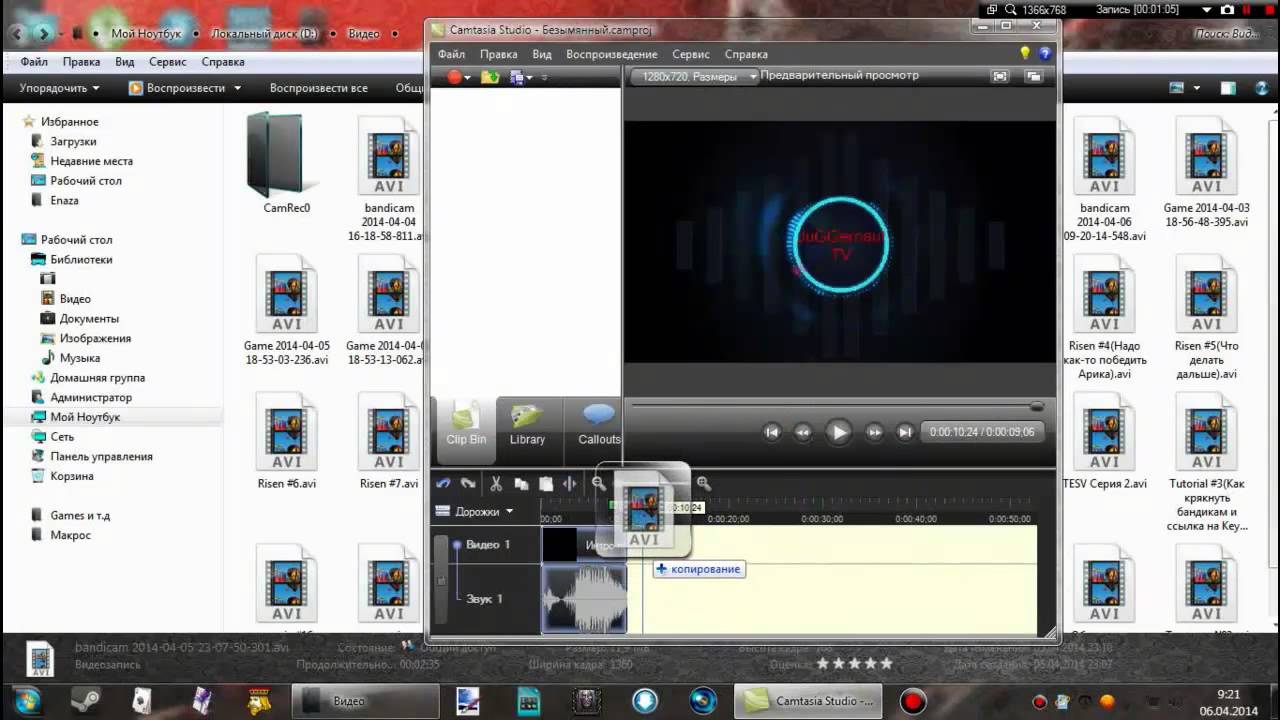Select the Risen #6.avi file
The image size is (1280, 720).
point(287,441)
